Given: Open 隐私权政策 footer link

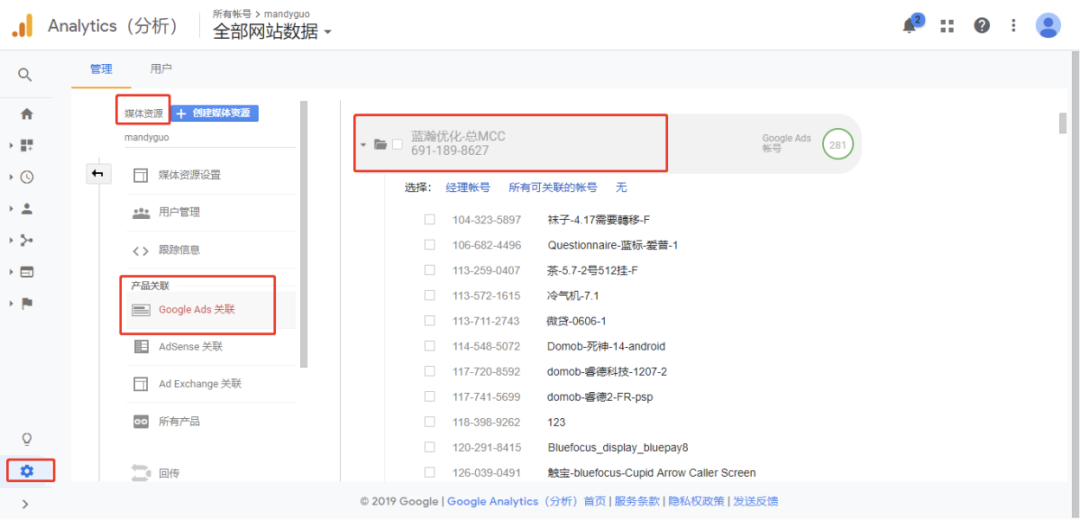Looking at the screenshot, I should [696, 502].
